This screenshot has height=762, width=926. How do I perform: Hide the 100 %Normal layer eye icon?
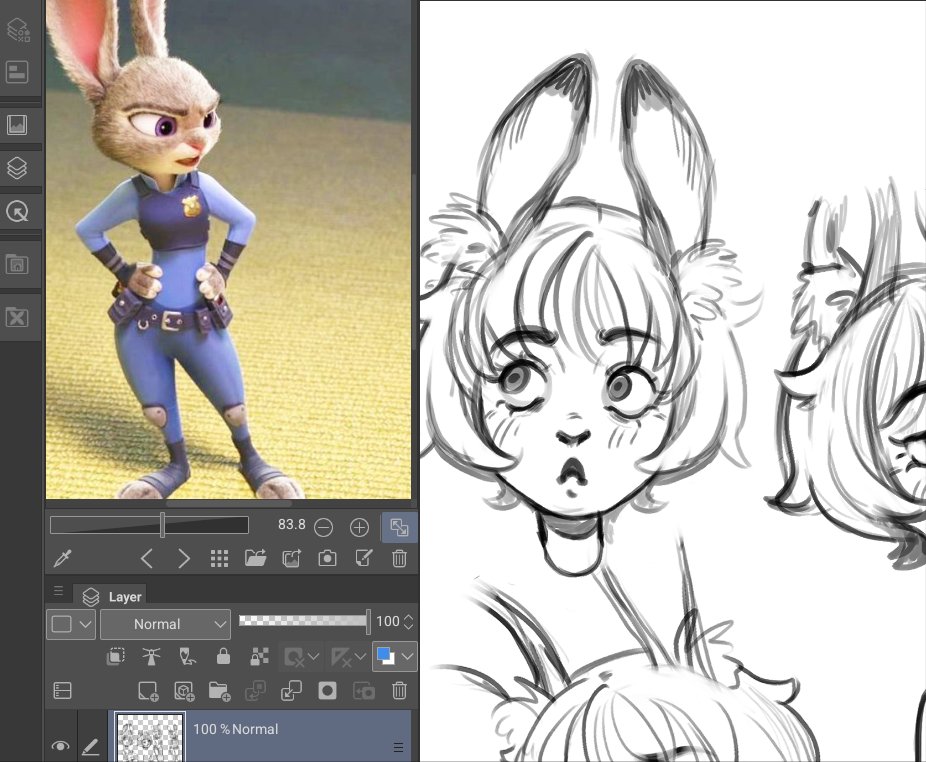tap(60, 745)
